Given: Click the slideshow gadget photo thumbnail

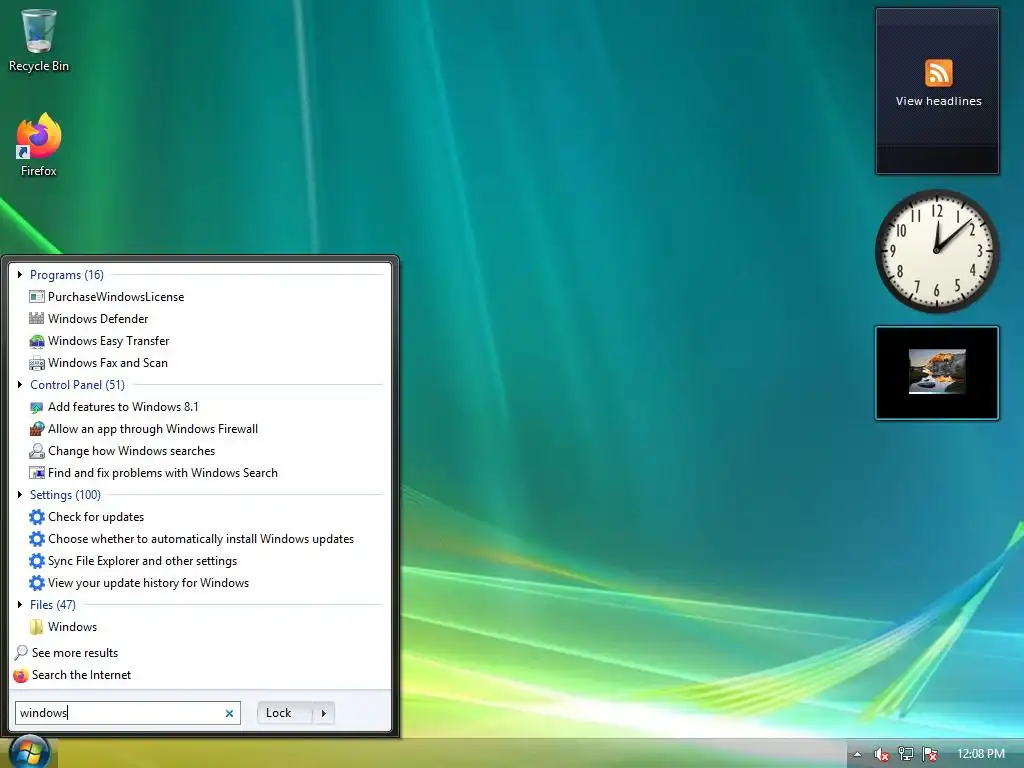Looking at the screenshot, I should [937, 372].
